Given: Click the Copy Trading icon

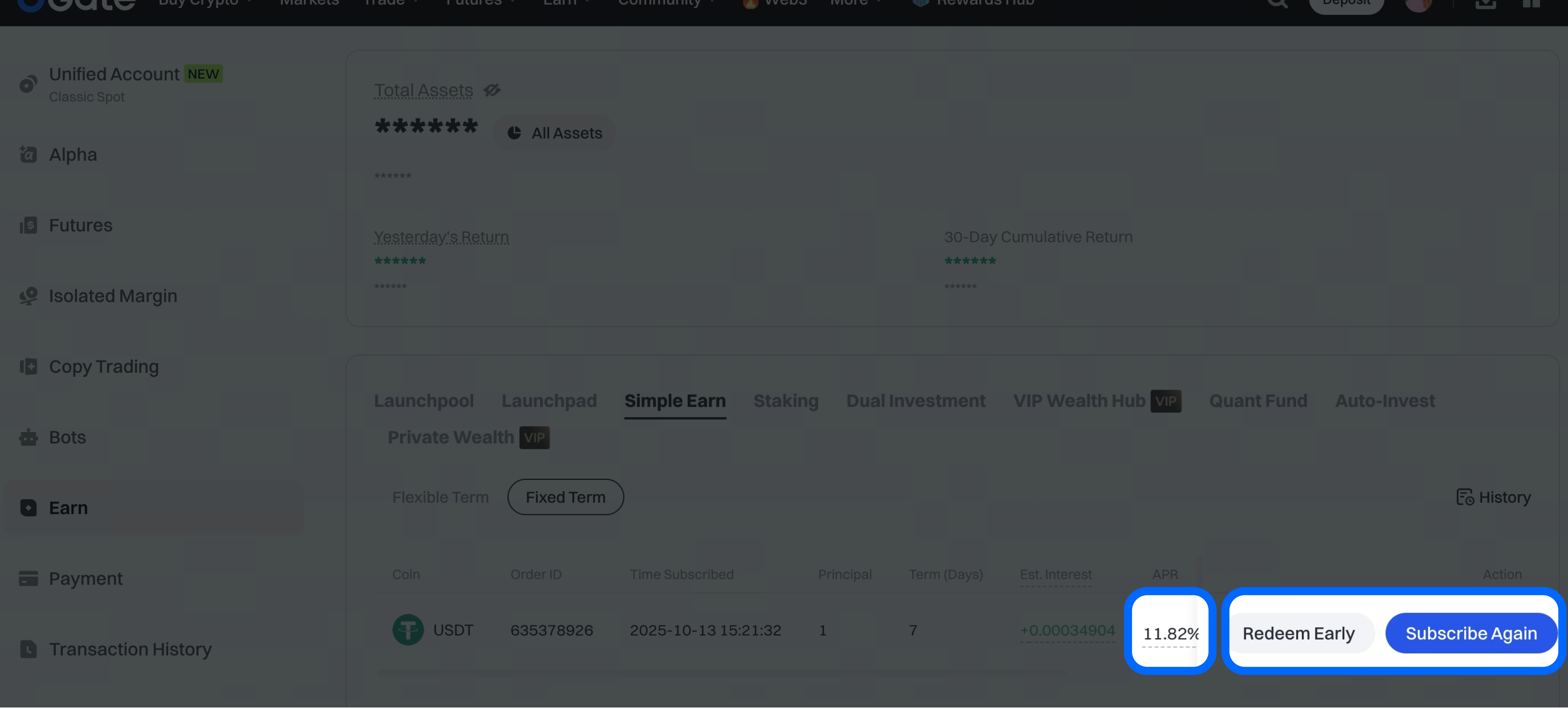Looking at the screenshot, I should [28, 366].
